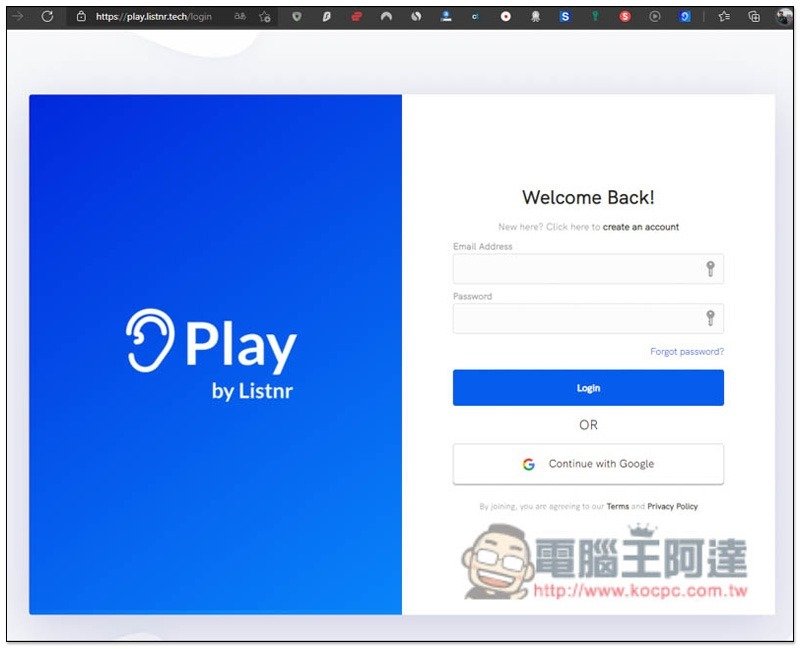Open the blue person download extension
The image size is (800, 649).
point(446,17)
